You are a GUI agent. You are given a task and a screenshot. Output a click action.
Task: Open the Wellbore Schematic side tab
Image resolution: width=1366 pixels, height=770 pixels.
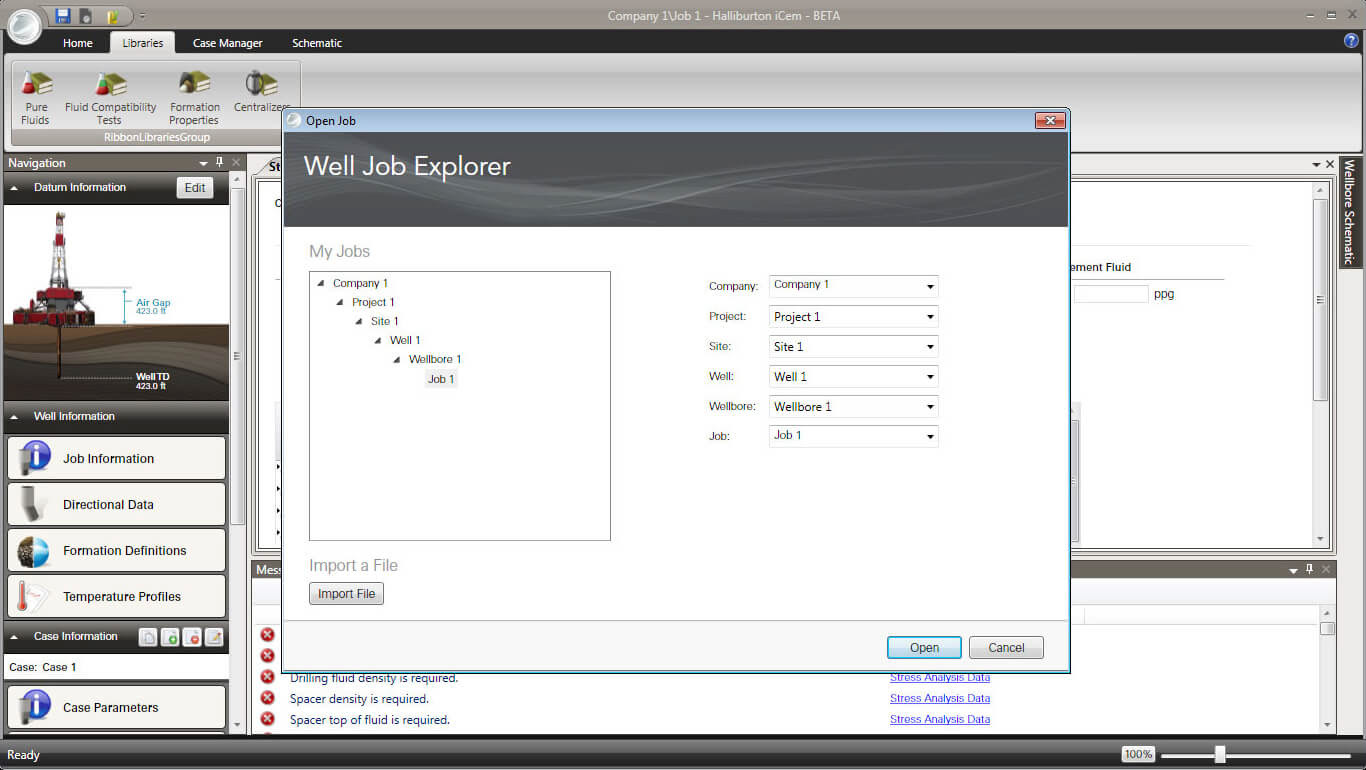(1350, 211)
